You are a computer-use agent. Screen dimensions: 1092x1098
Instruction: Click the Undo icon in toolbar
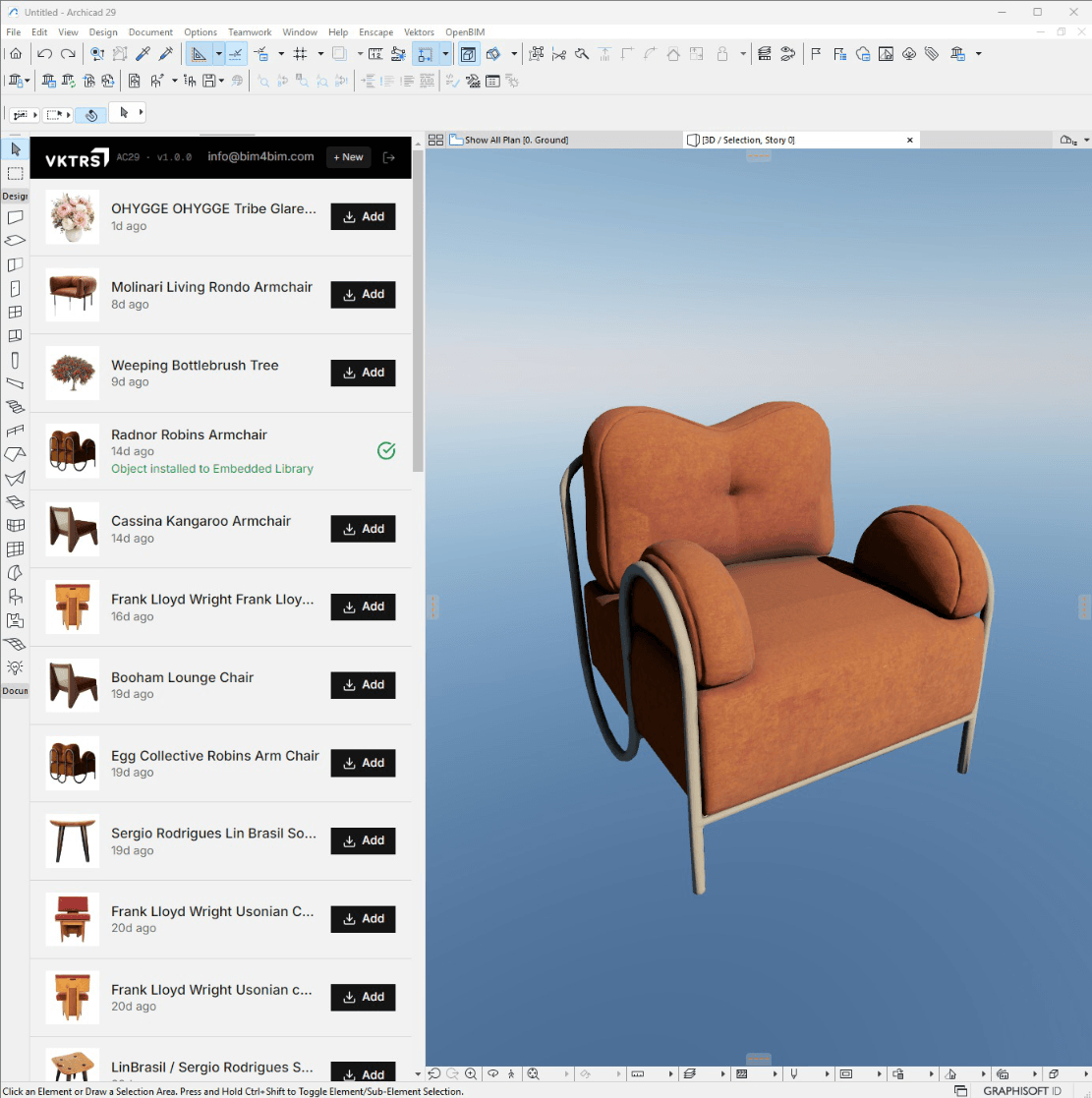(x=45, y=54)
